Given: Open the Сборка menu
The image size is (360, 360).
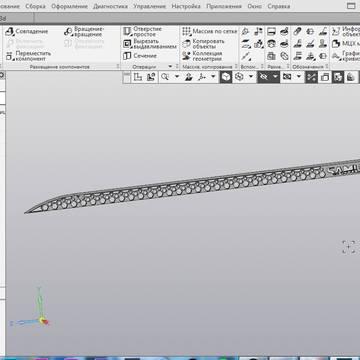Looking at the screenshot, I should pos(35,6).
